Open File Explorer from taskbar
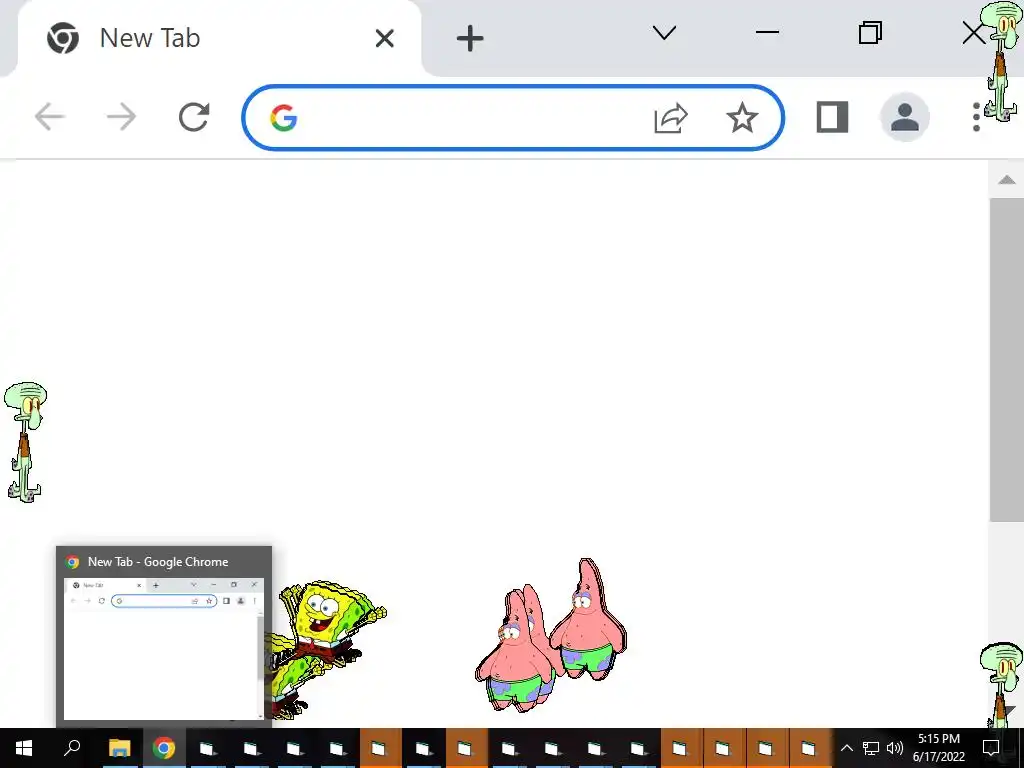This screenshot has width=1024, height=768. [x=120, y=748]
